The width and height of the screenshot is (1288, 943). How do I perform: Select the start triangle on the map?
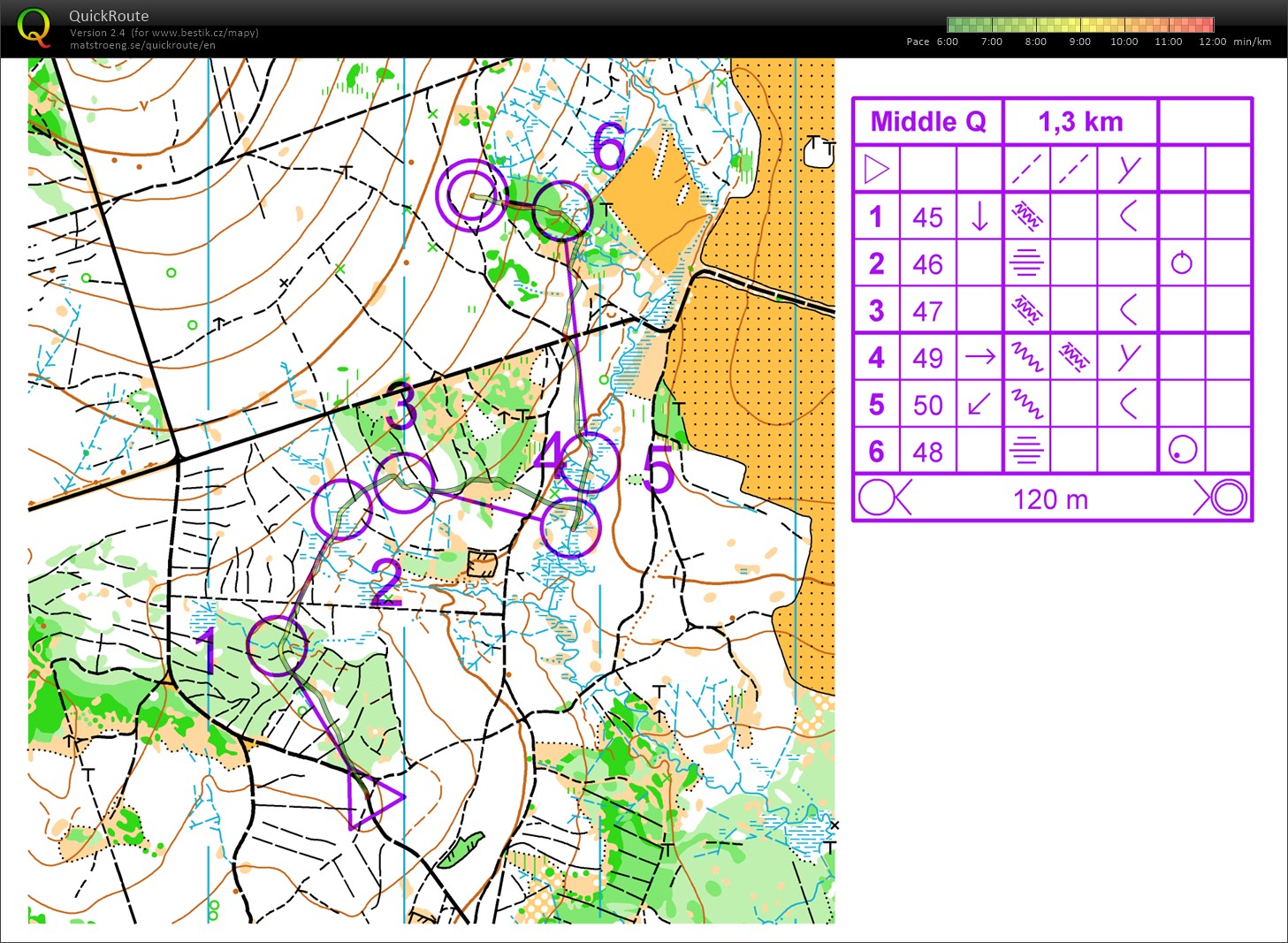tap(371, 800)
